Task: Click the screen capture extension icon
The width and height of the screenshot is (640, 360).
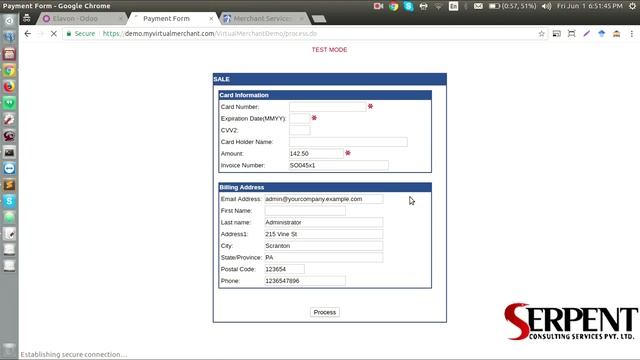Action: (x=571, y=34)
